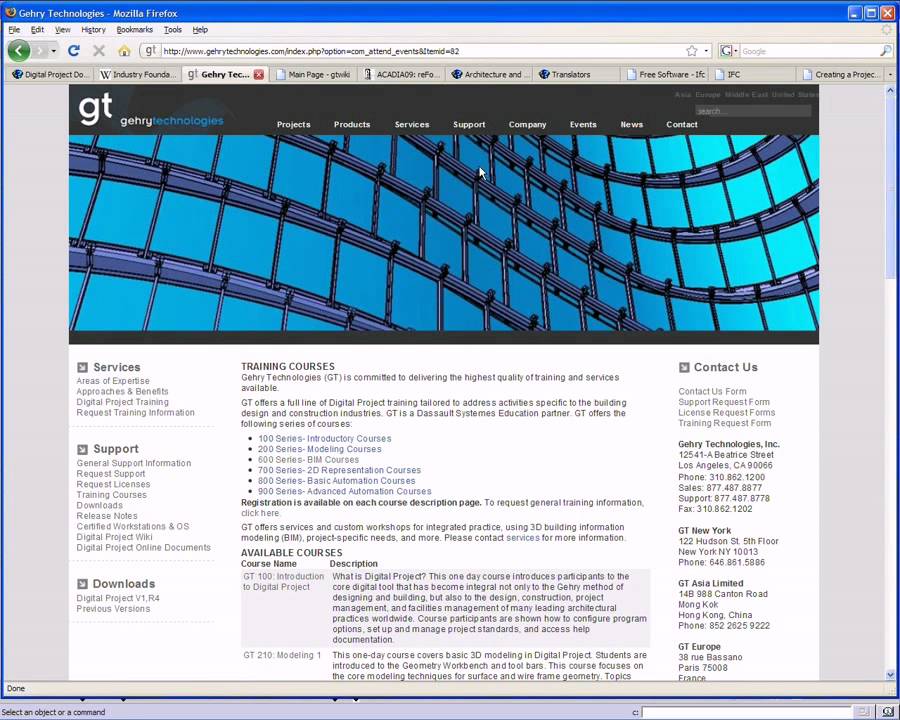Image resolution: width=900 pixels, height=720 pixels.
Task: Open the Support Request Form link
Action: 724,402
